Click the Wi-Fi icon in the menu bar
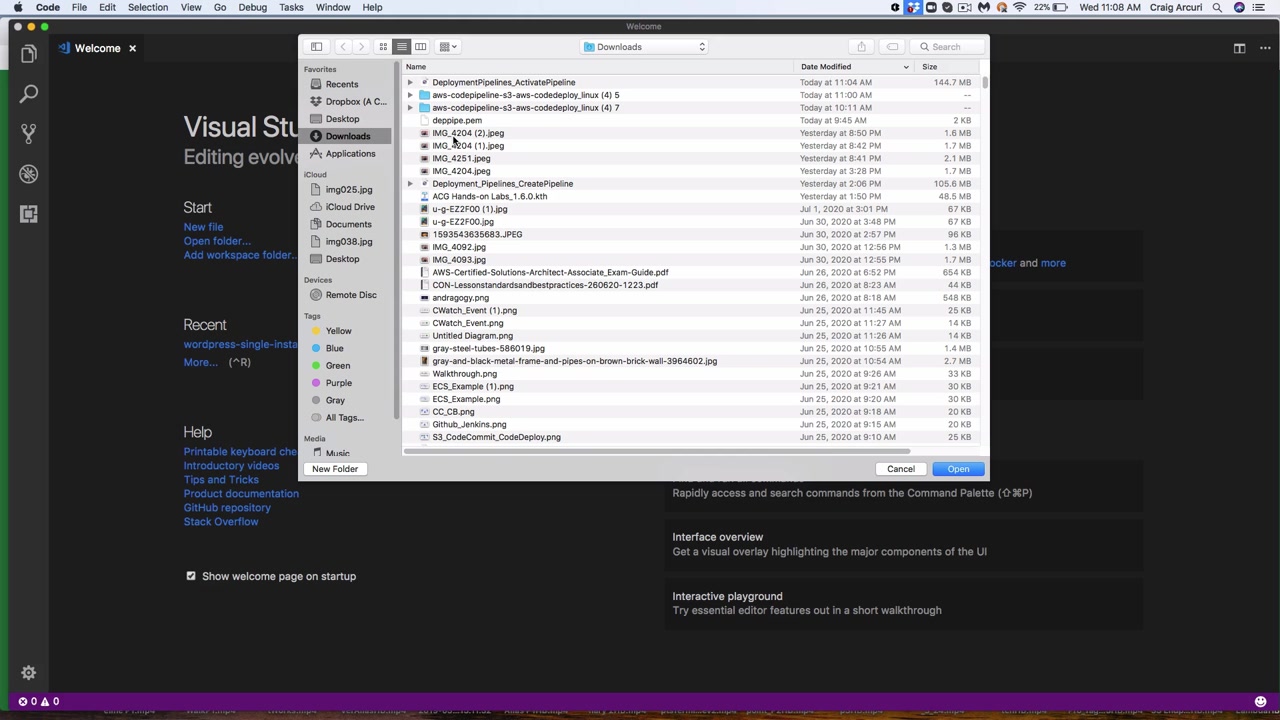Screen dimensions: 1280x720 (x=1019, y=7)
